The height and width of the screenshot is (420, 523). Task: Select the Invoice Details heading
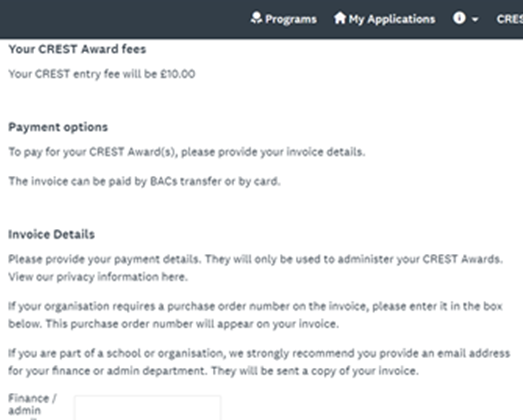[52, 235]
